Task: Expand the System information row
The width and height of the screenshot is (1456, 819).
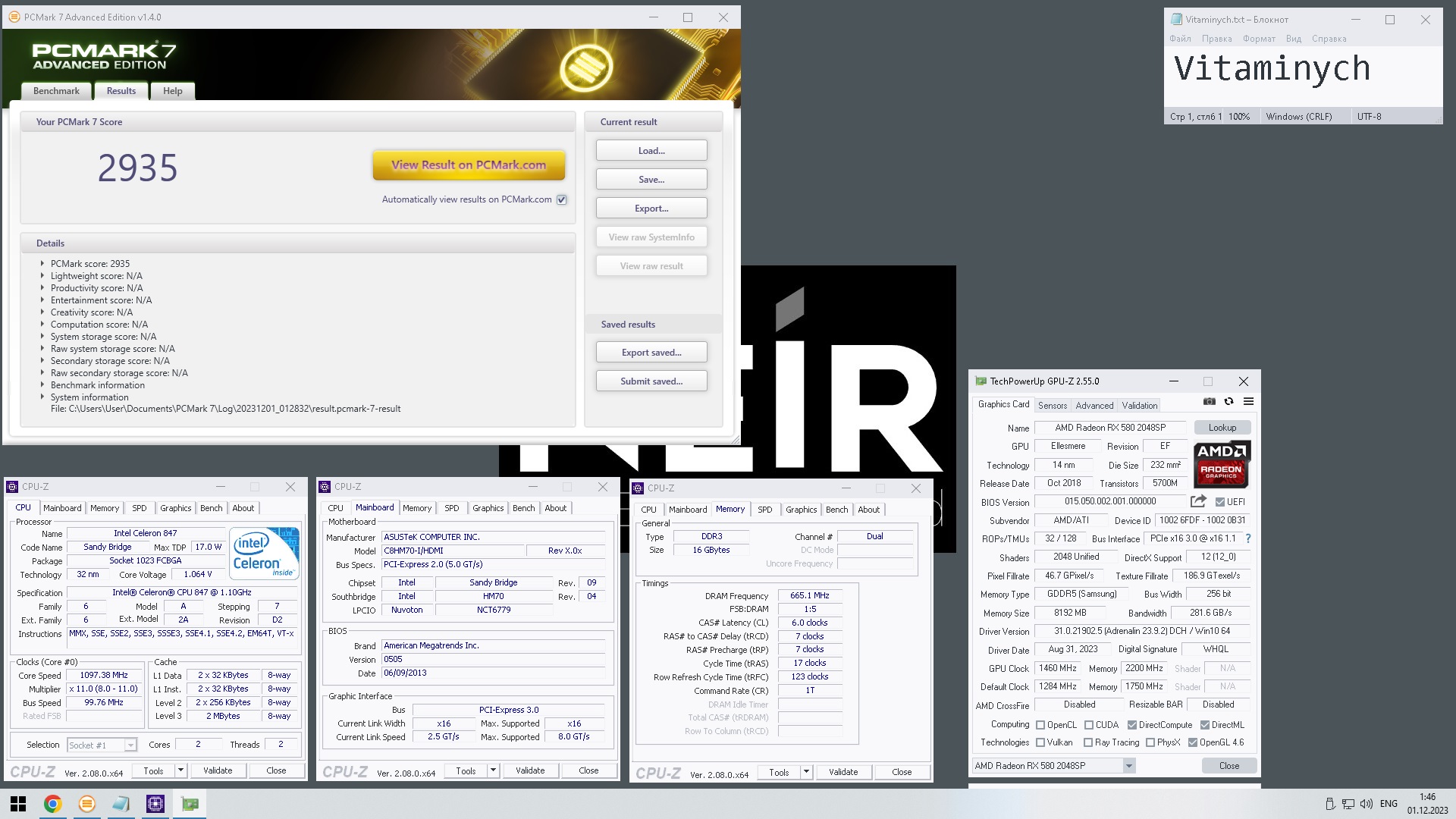Action: point(42,397)
